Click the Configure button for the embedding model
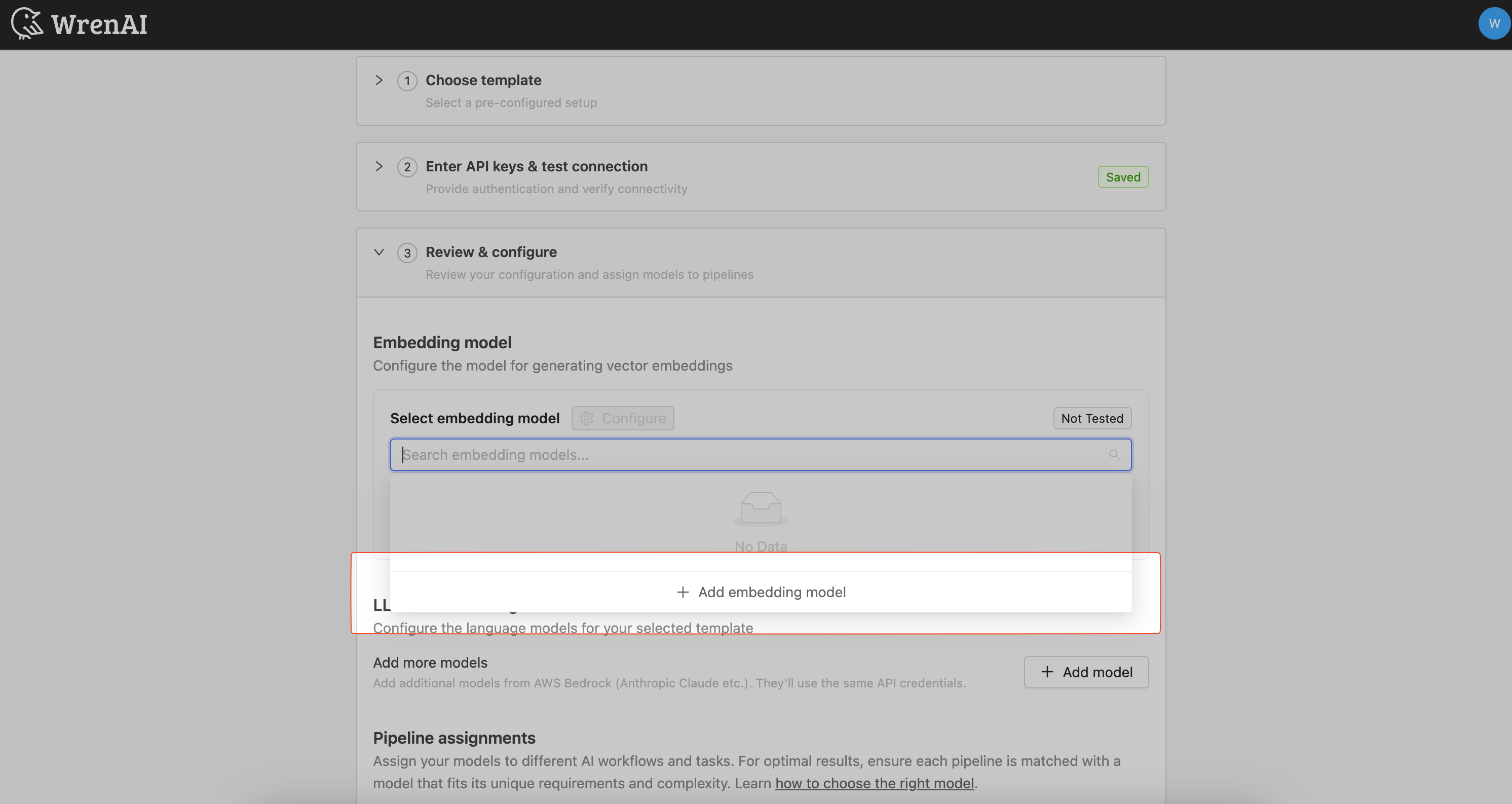The width and height of the screenshot is (1512, 804). click(x=622, y=418)
